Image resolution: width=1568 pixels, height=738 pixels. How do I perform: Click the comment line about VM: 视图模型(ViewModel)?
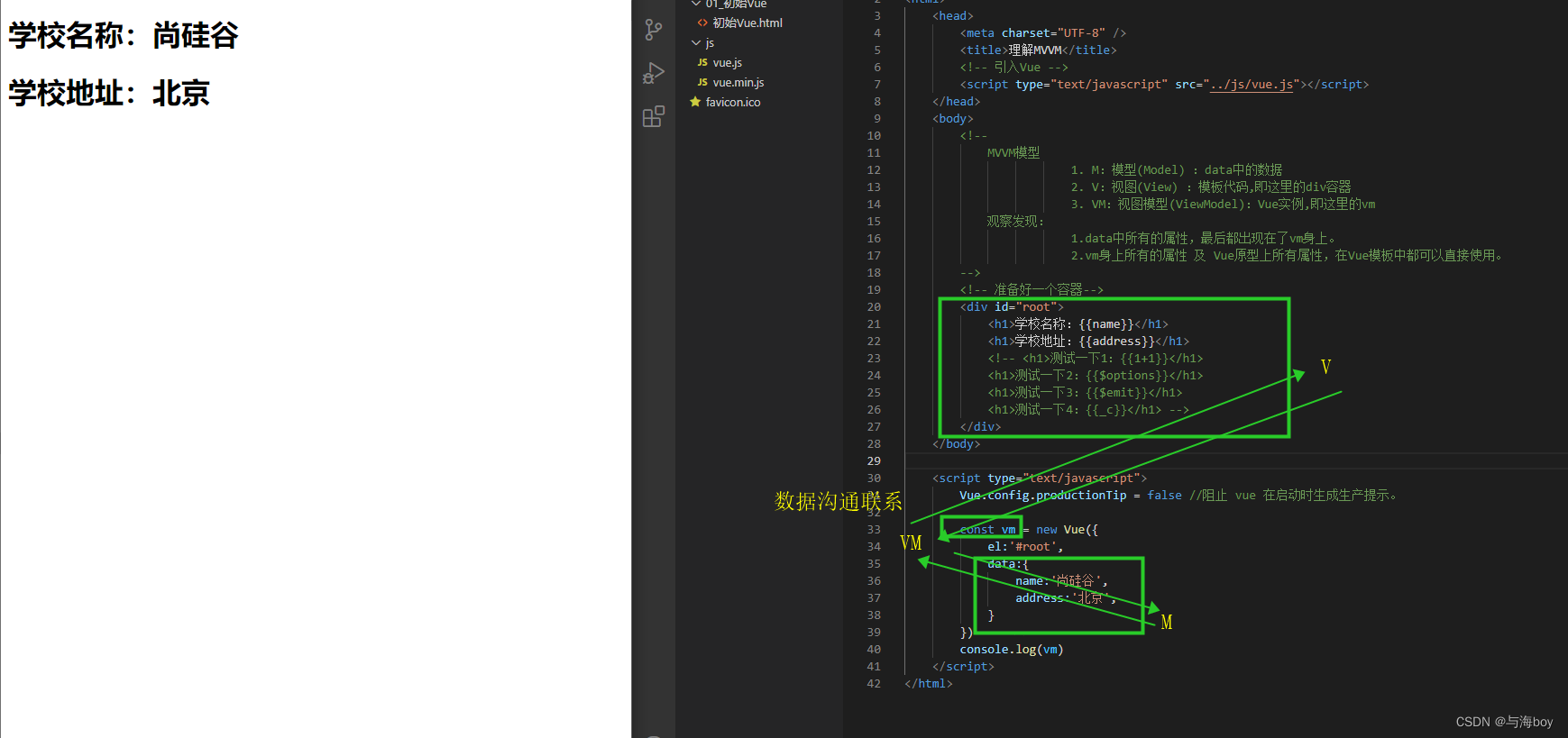1223,204
